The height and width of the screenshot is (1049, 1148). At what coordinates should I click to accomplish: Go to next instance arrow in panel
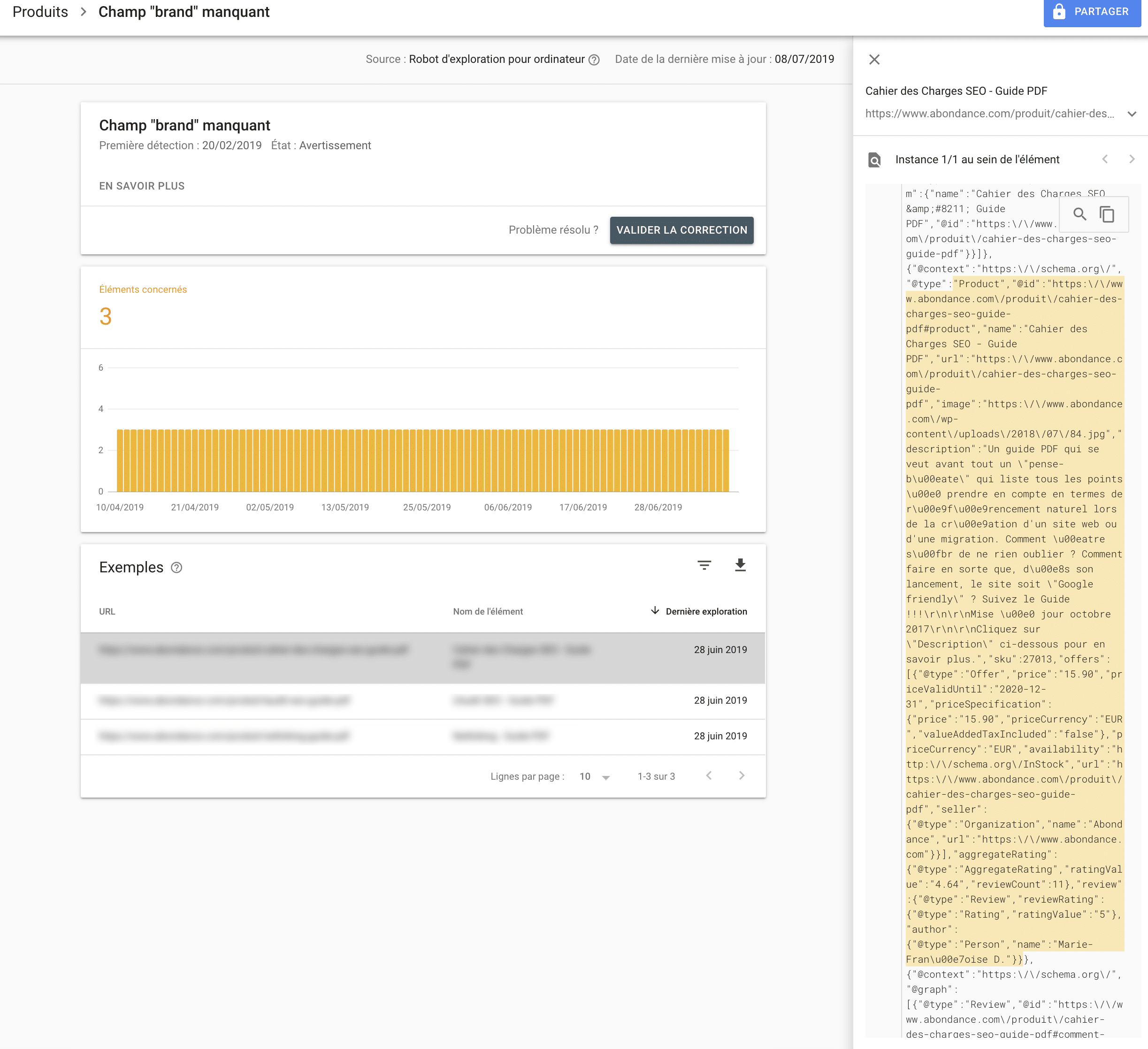[x=1132, y=160]
